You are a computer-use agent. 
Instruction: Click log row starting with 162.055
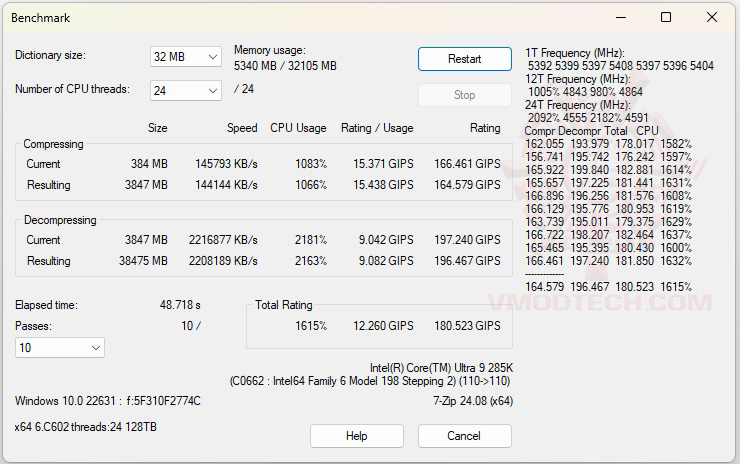[608, 144]
